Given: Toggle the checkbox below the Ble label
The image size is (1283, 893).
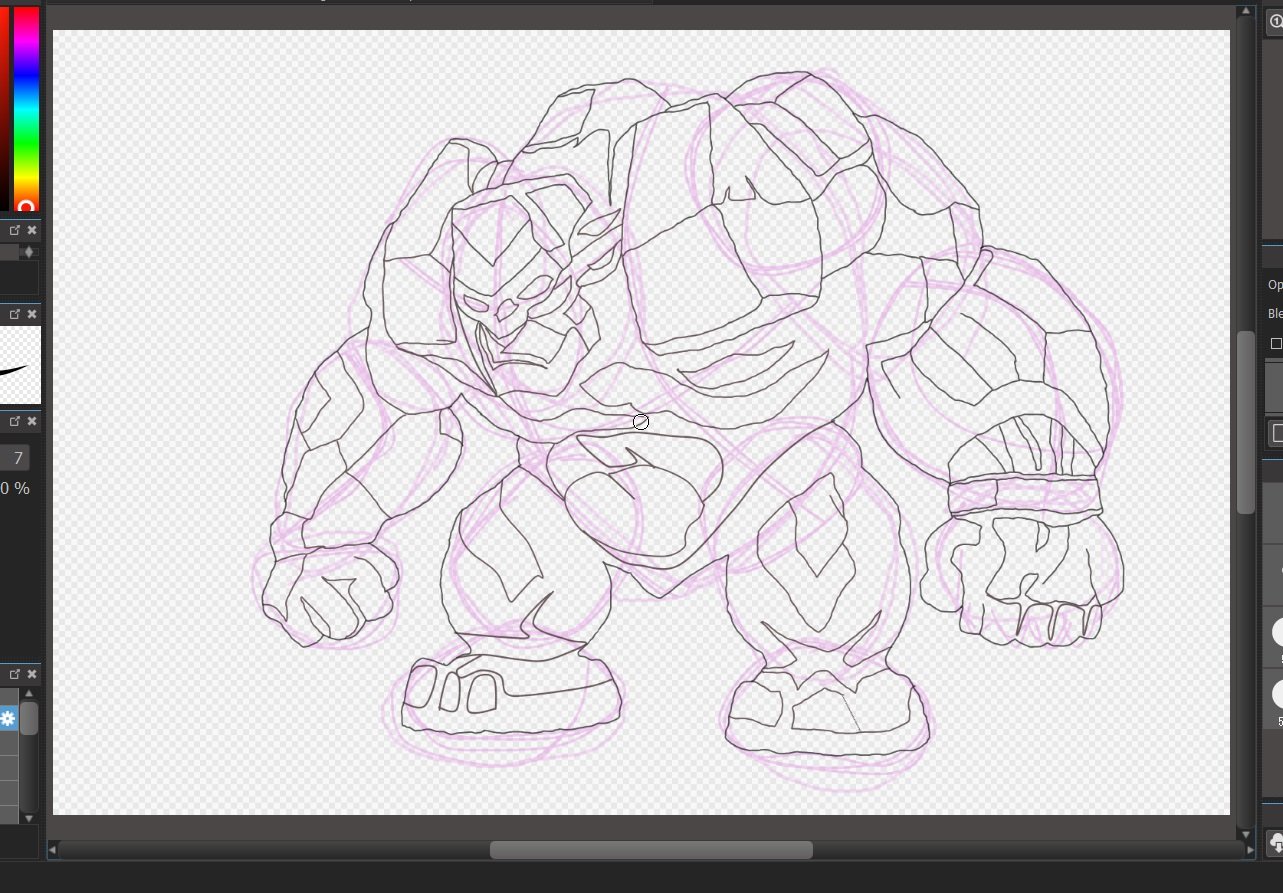Looking at the screenshot, I should tap(1276, 343).
